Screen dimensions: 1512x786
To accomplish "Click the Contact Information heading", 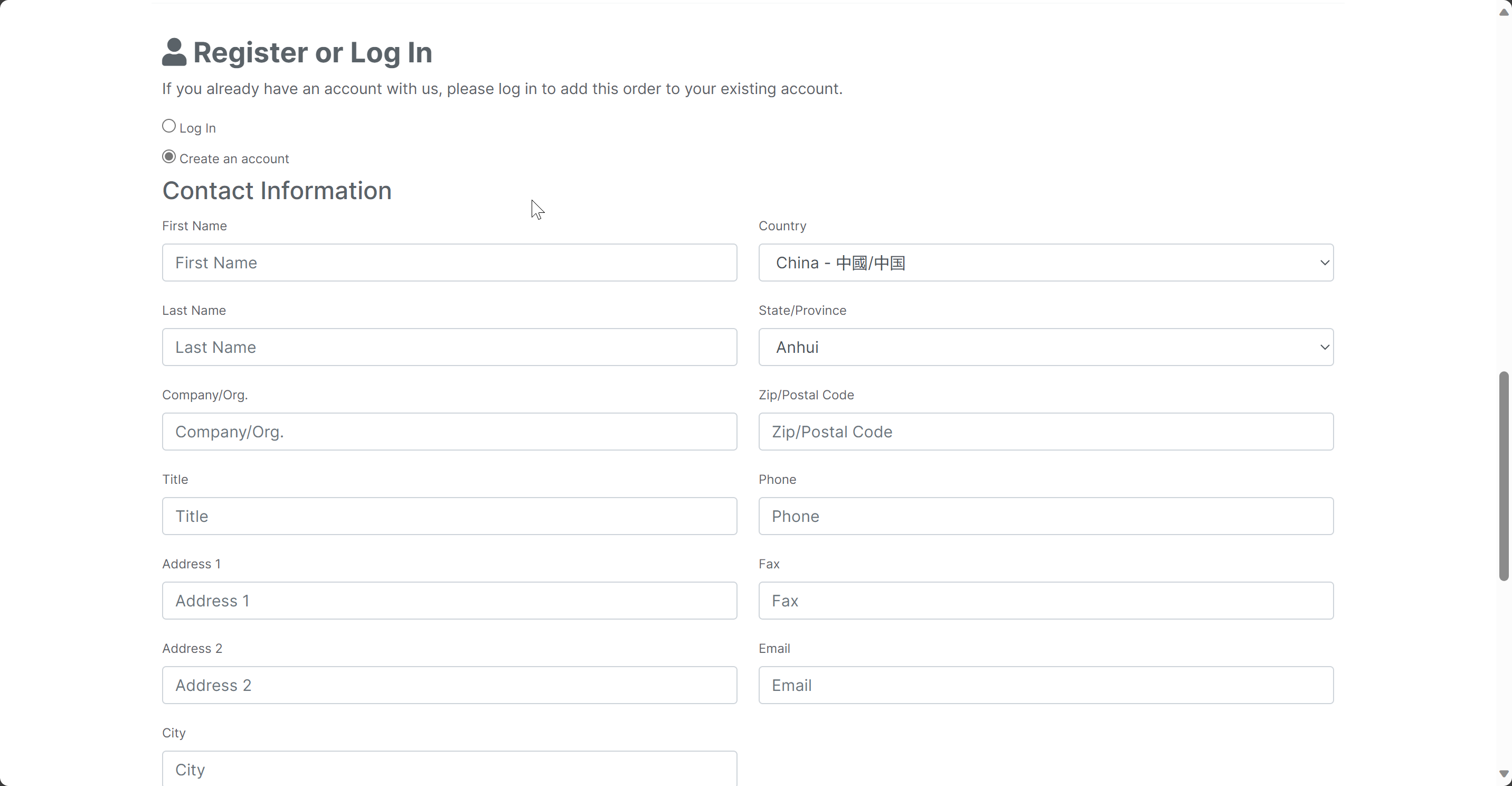I will pos(277,191).
